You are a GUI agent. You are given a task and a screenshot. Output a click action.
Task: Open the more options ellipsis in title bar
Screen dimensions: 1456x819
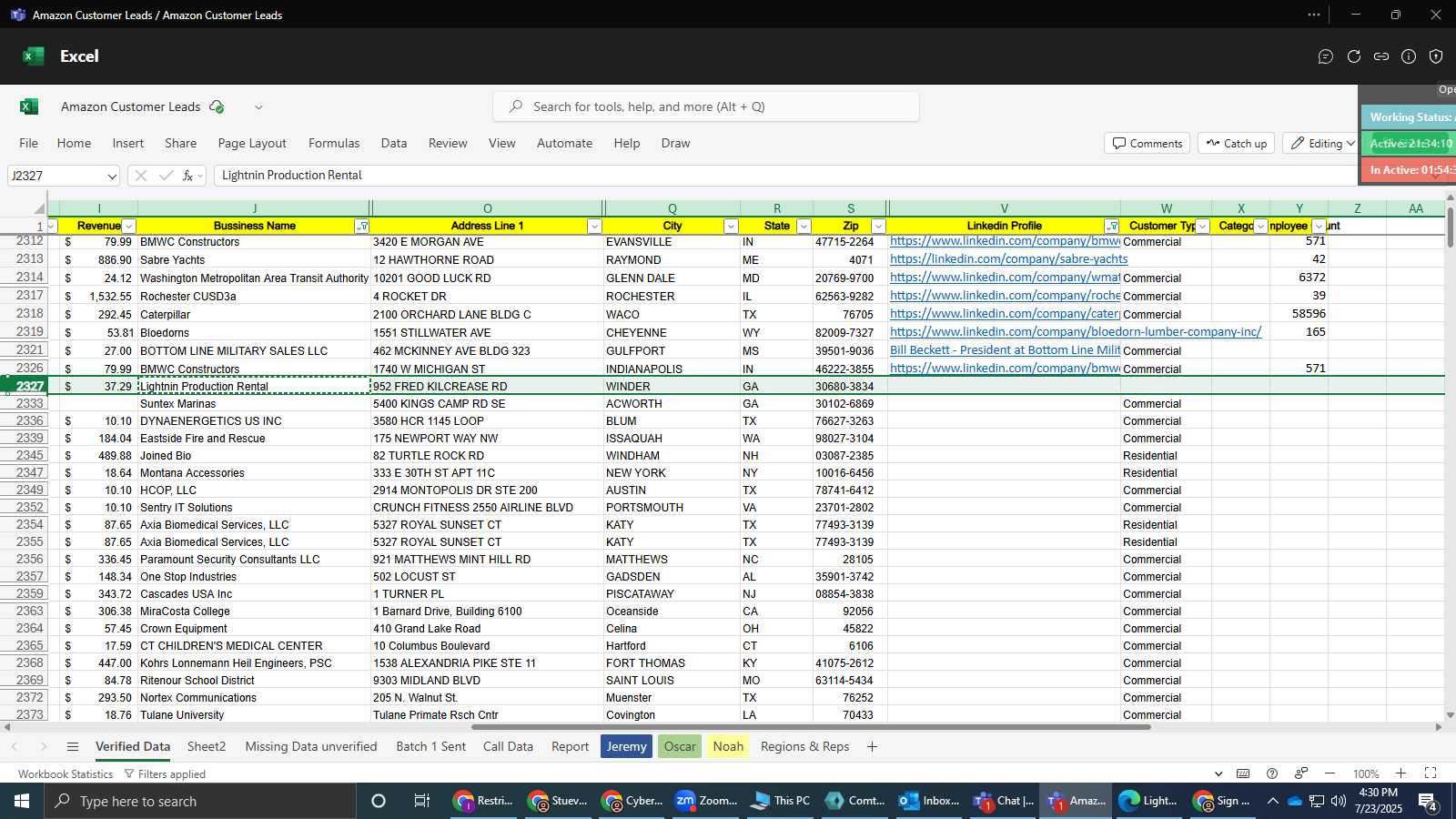[1314, 15]
